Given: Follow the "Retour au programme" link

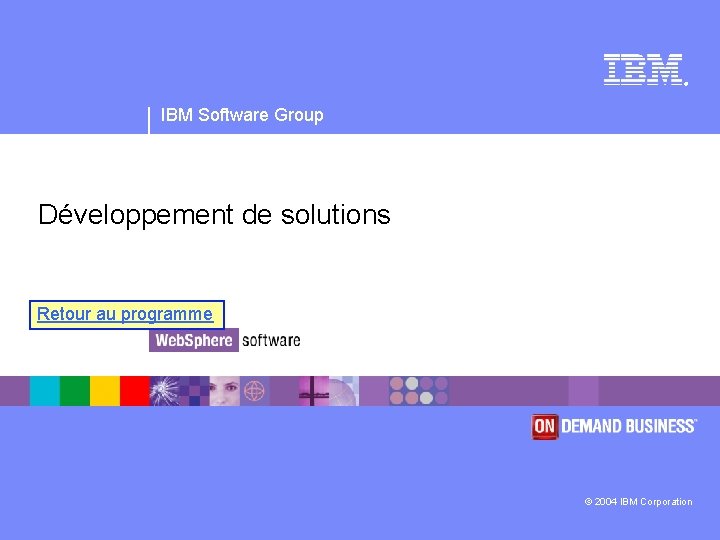Looking at the screenshot, I should point(125,314).
